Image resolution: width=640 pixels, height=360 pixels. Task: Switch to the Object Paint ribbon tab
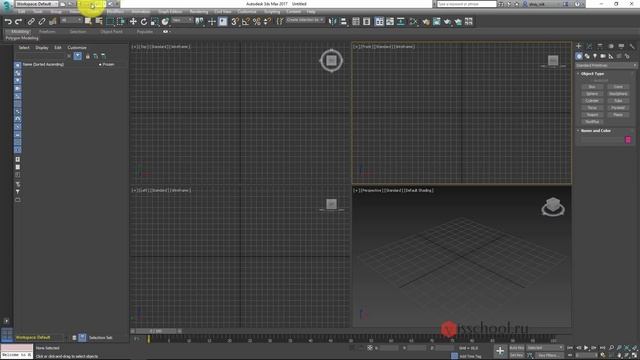click(x=111, y=31)
